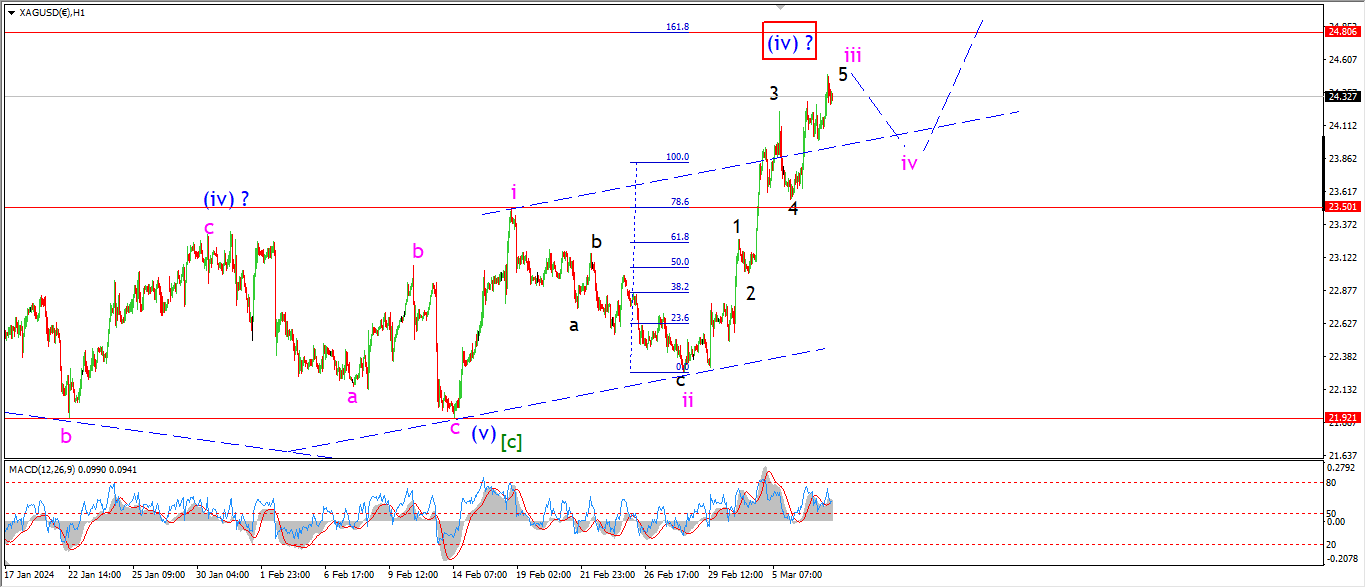Image resolution: width=1366 pixels, height=588 pixels.
Task: Click the 0.2792 MACD scale value
Action: (1341, 467)
